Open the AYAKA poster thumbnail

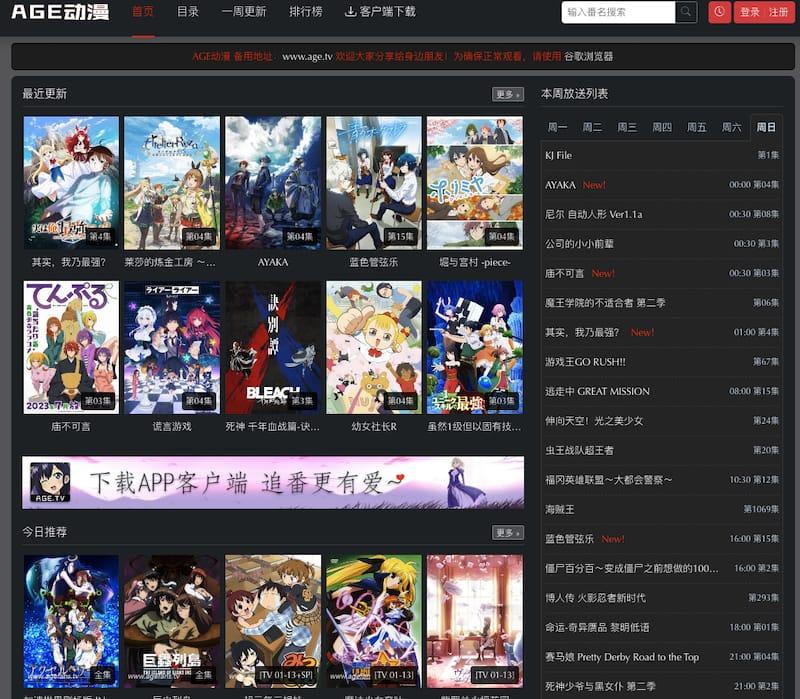pyautogui.click(x=273, y=183)
